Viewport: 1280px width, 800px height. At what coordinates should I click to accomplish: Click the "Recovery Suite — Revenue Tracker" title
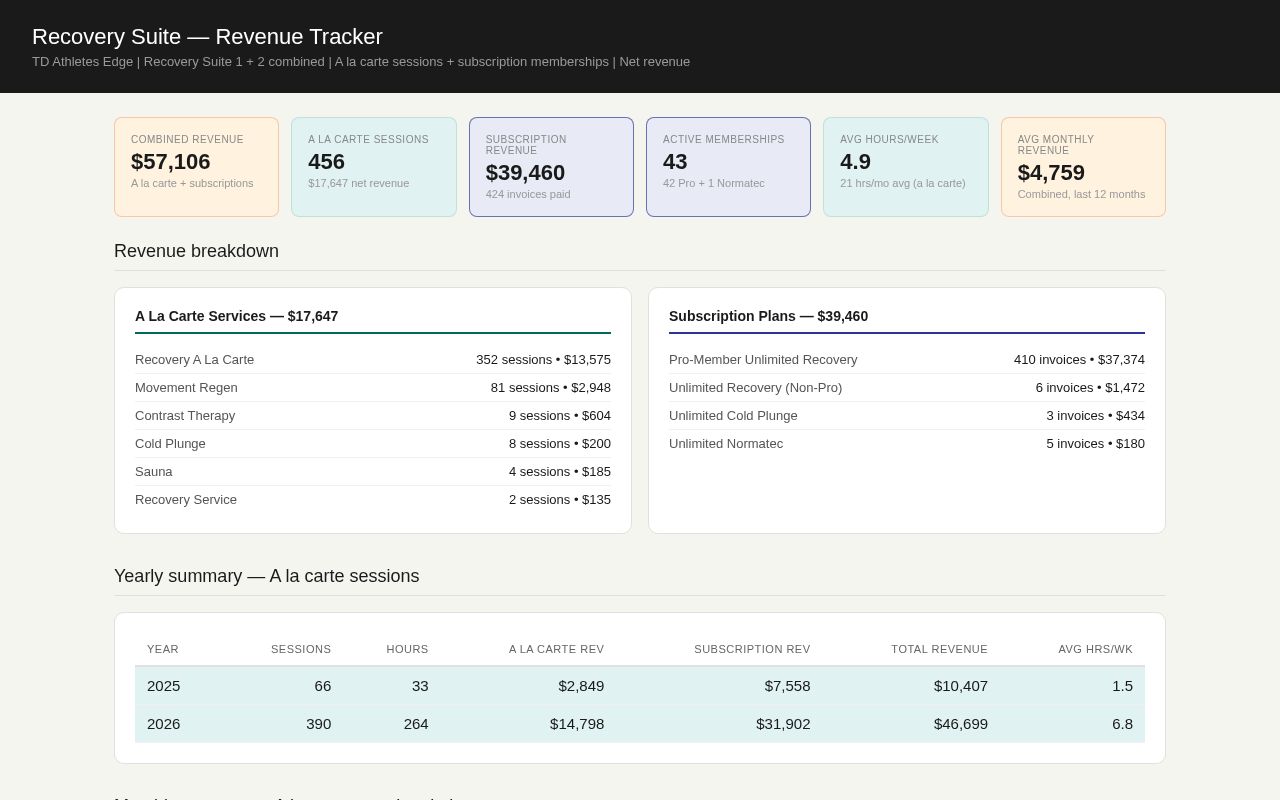pos(207,37)
